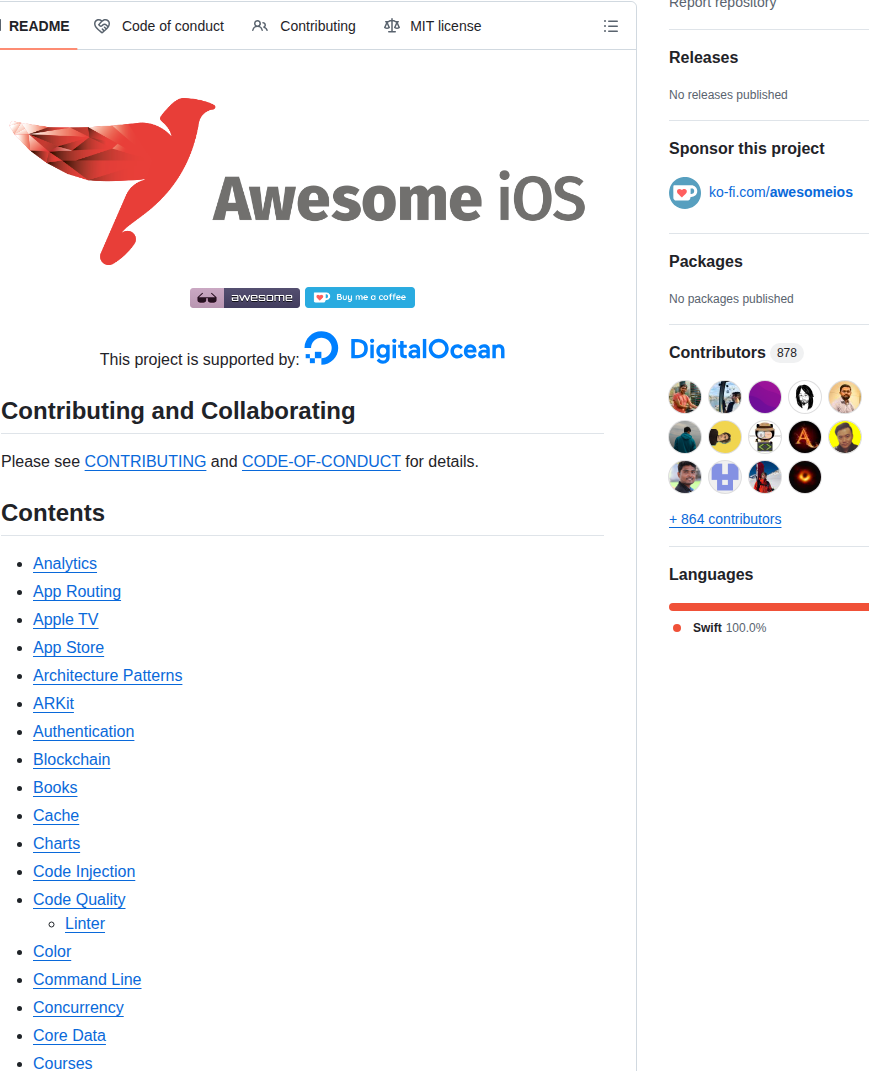Jump to Apple TV section
The width and height of the screenshot is (869, 1071).
coord(66,620)
